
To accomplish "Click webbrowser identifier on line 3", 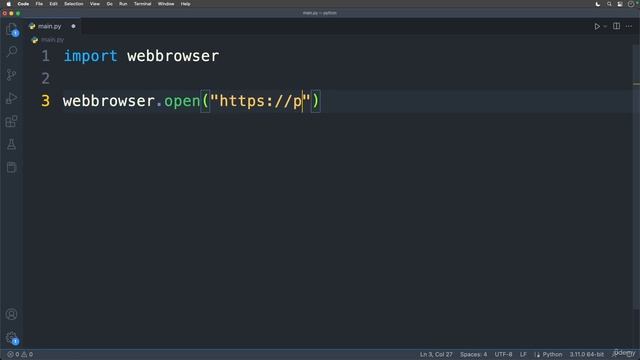I will pyautogui.click(x=109, y=101).
